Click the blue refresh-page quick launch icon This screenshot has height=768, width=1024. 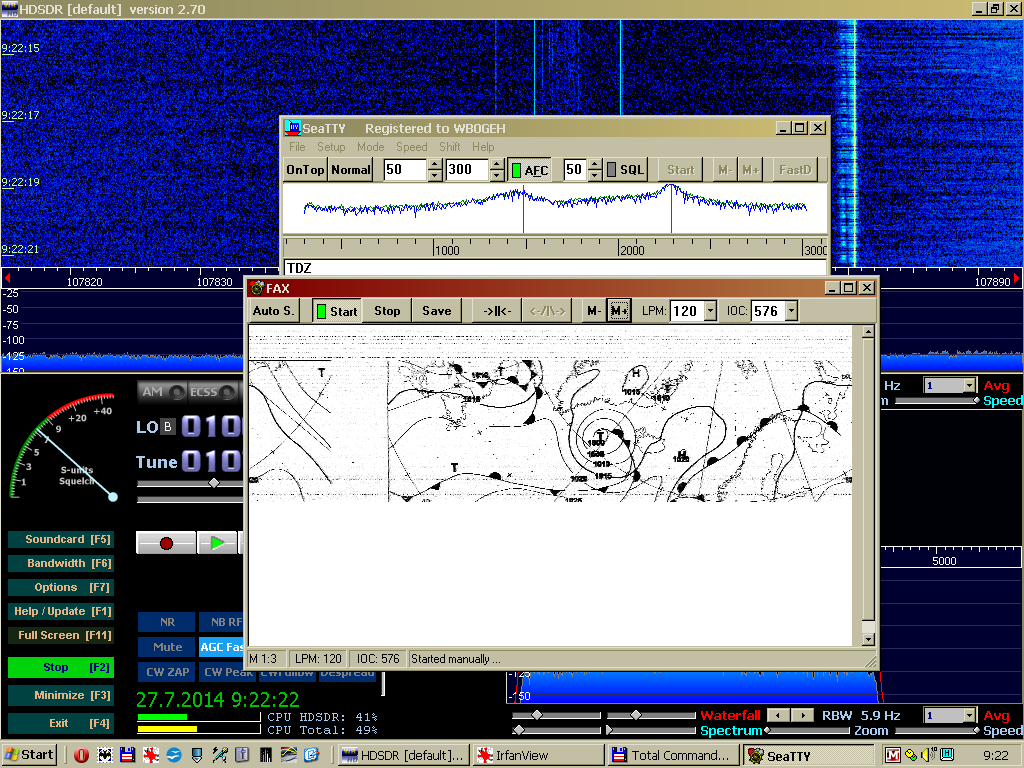(x=312, y=755)
